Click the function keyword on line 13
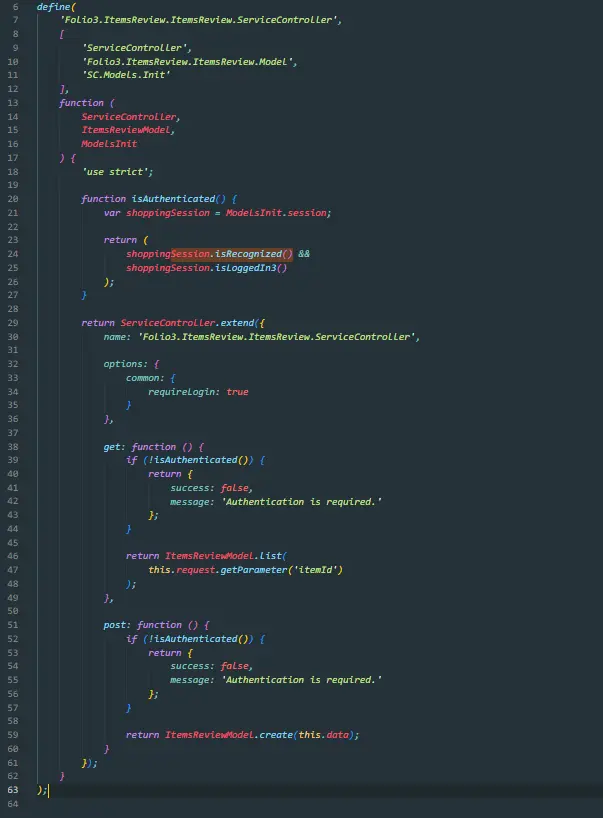603x818 pixels. click(81, 103)
